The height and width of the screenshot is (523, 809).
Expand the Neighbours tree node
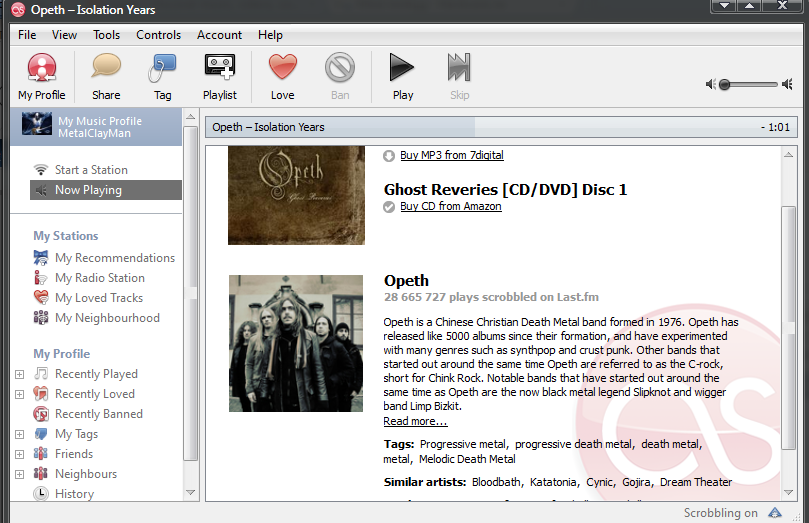point(20,475)
